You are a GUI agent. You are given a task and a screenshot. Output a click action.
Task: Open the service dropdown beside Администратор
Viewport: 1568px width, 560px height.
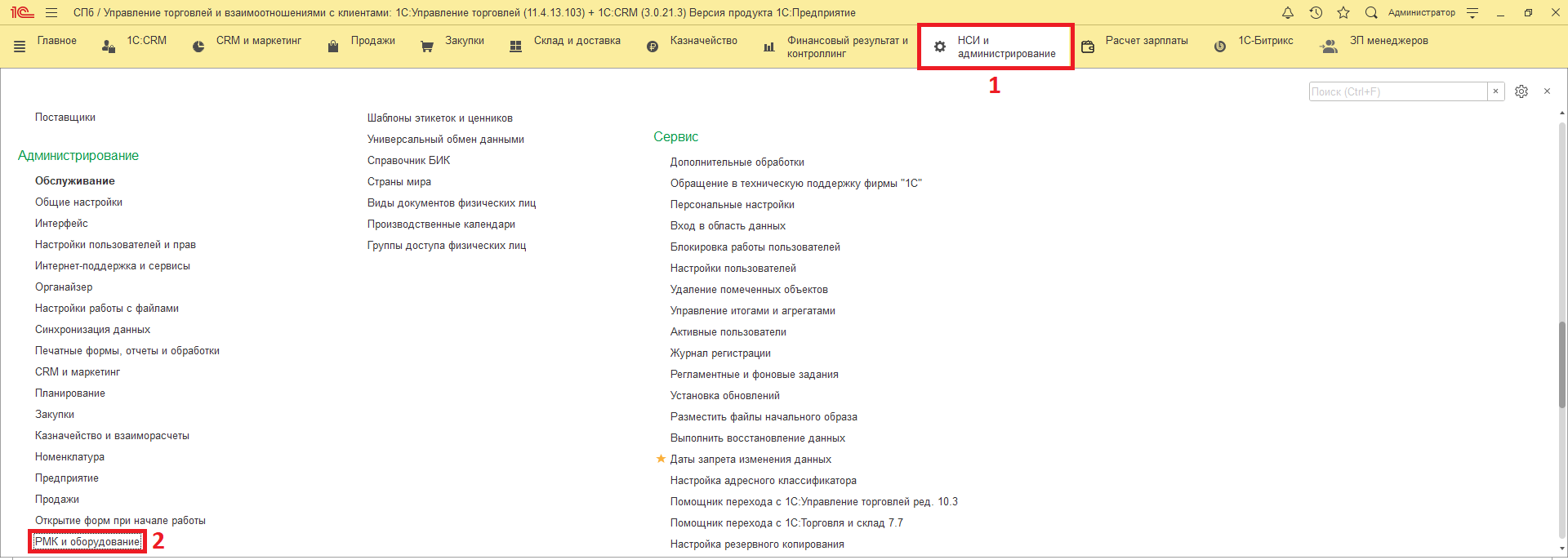1472,12
